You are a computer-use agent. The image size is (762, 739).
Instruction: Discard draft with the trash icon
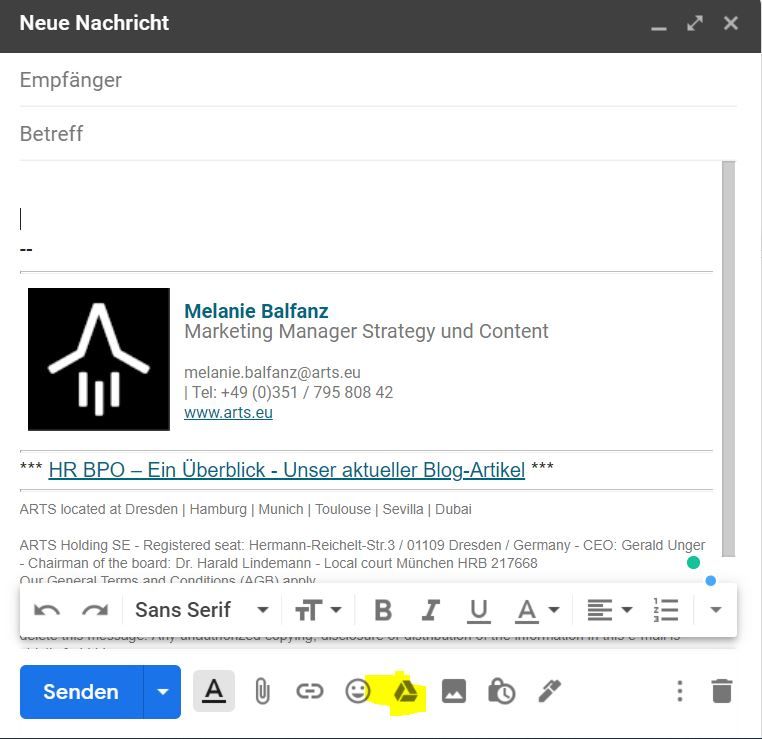pos(722,691)
